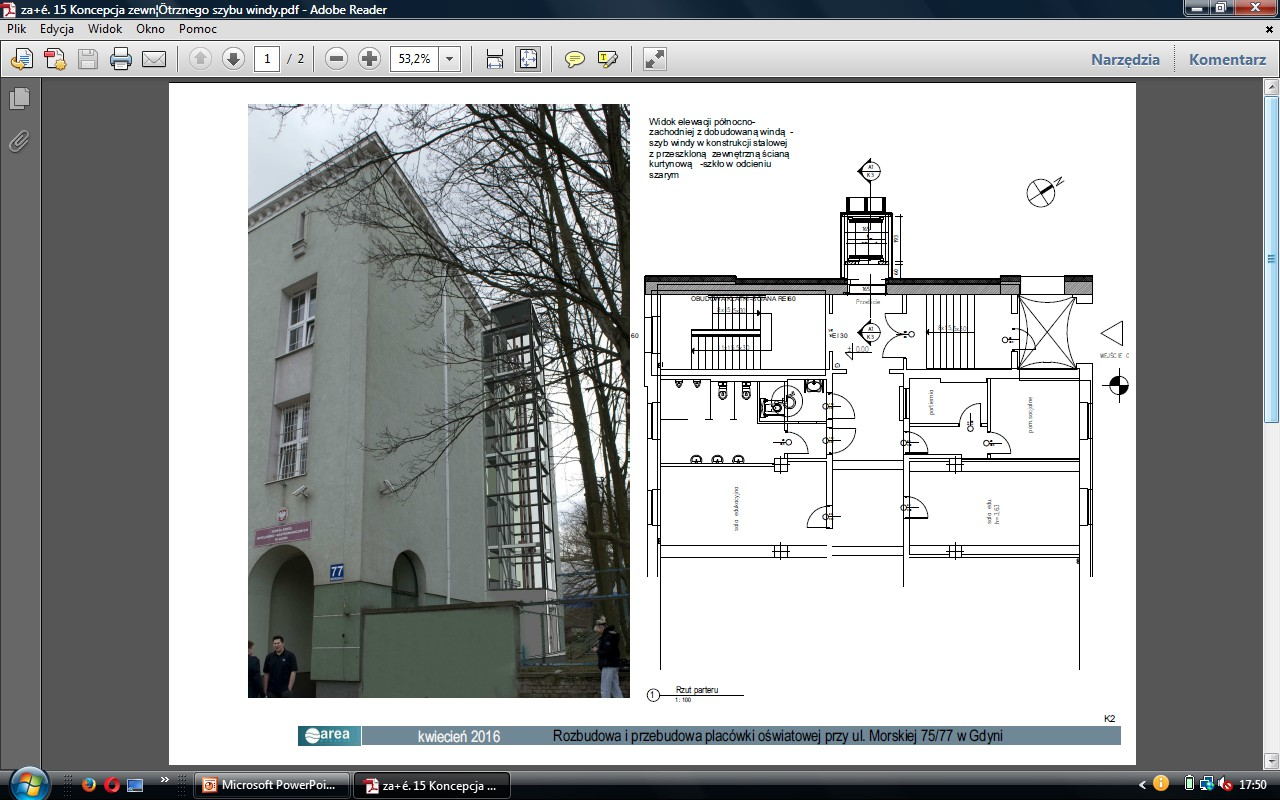1280x800 pixels.
Task: Click the north arrow compass symbol
Action: click(x=1043, y=190)
